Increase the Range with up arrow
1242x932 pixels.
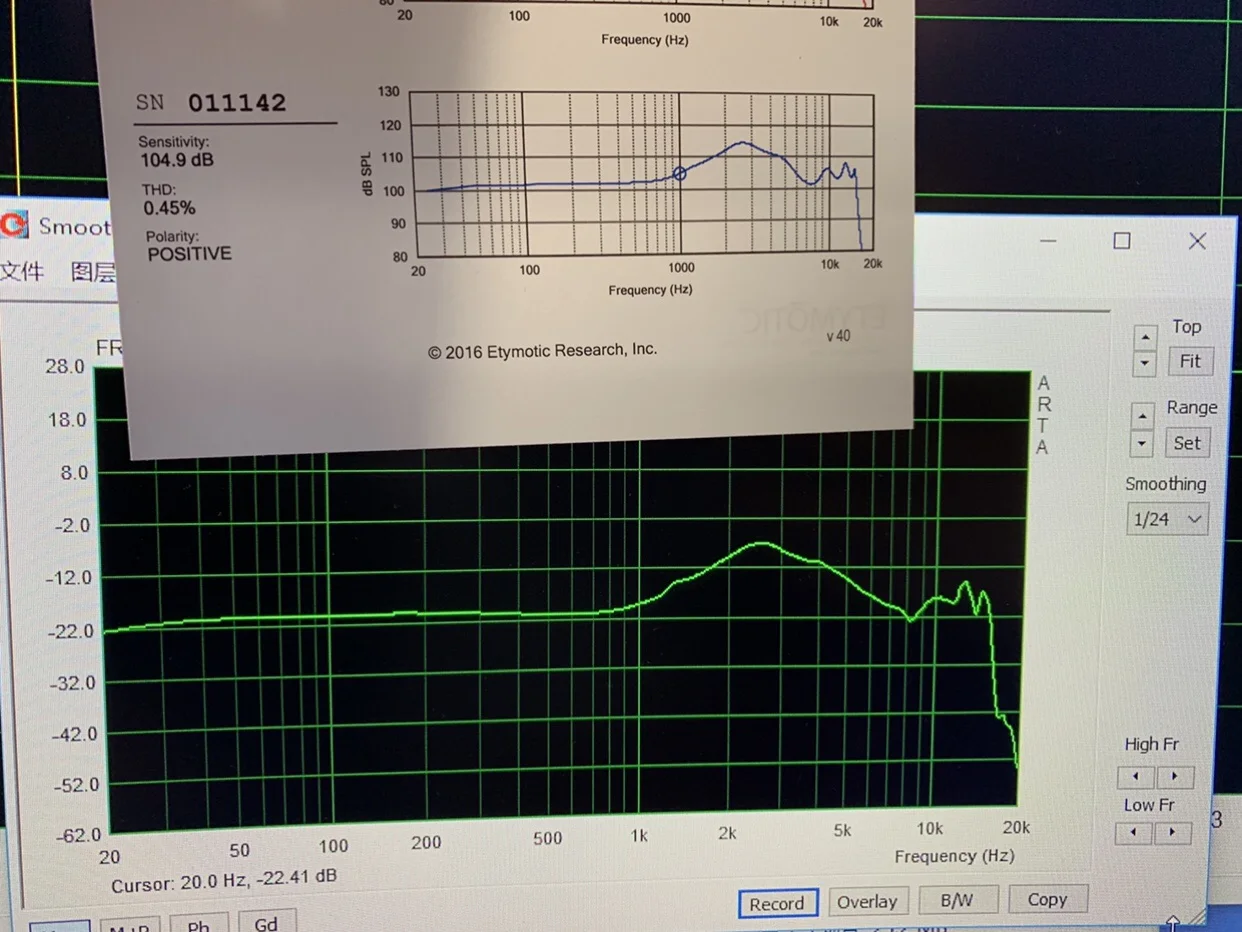point(1143,416)
